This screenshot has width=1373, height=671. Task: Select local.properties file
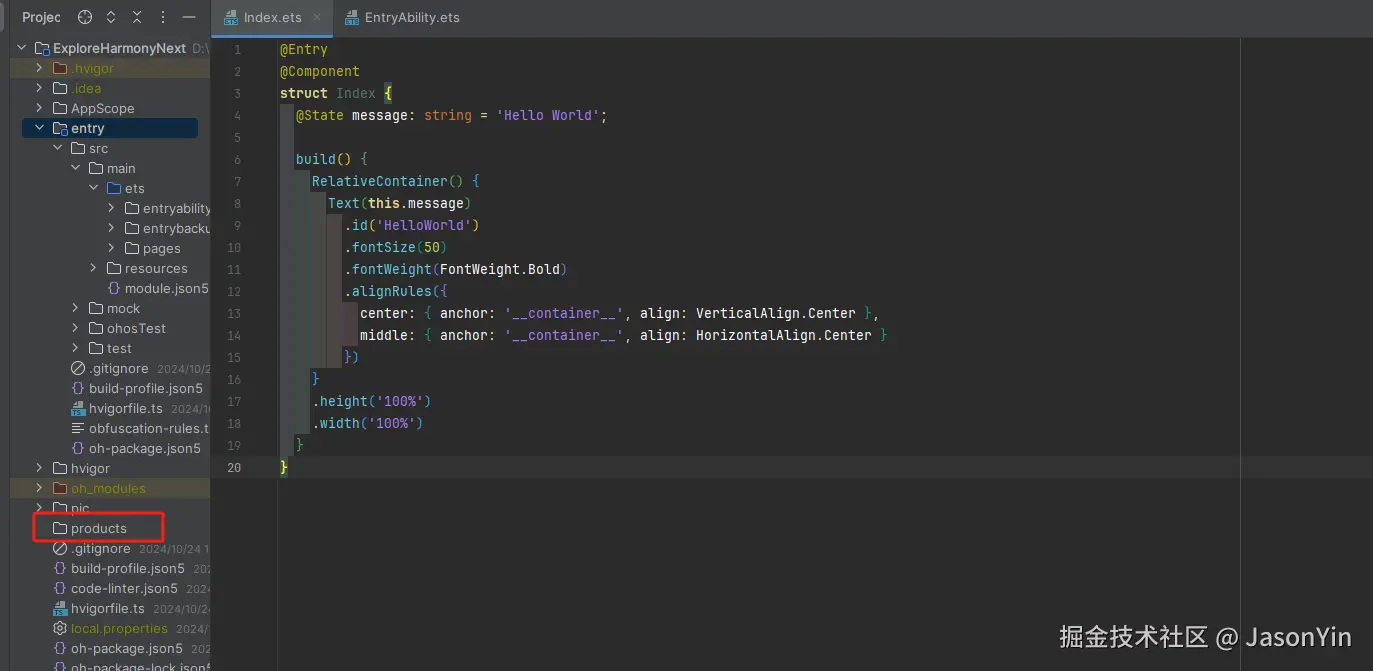pos(119,628)
